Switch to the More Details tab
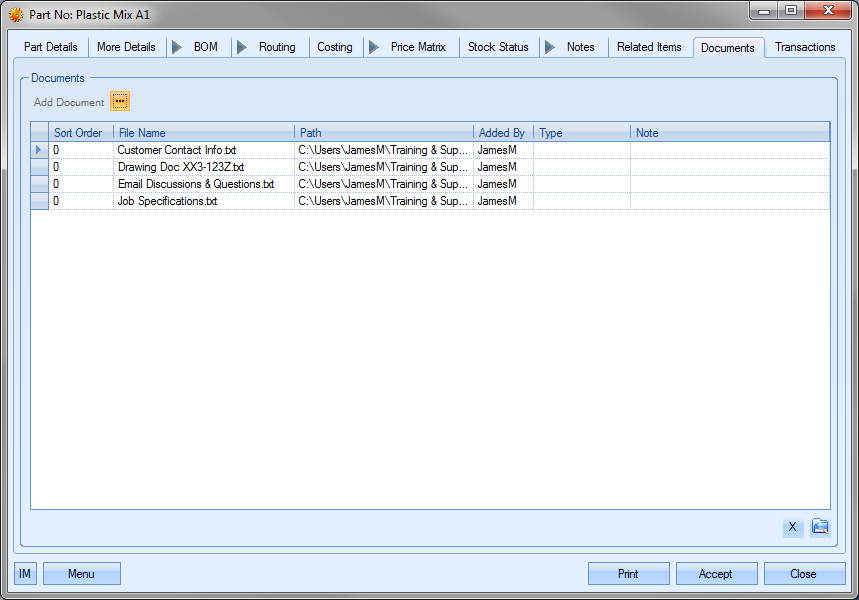Image resolution: width=859 pixels, height=600 pixels. pos(126,47)
